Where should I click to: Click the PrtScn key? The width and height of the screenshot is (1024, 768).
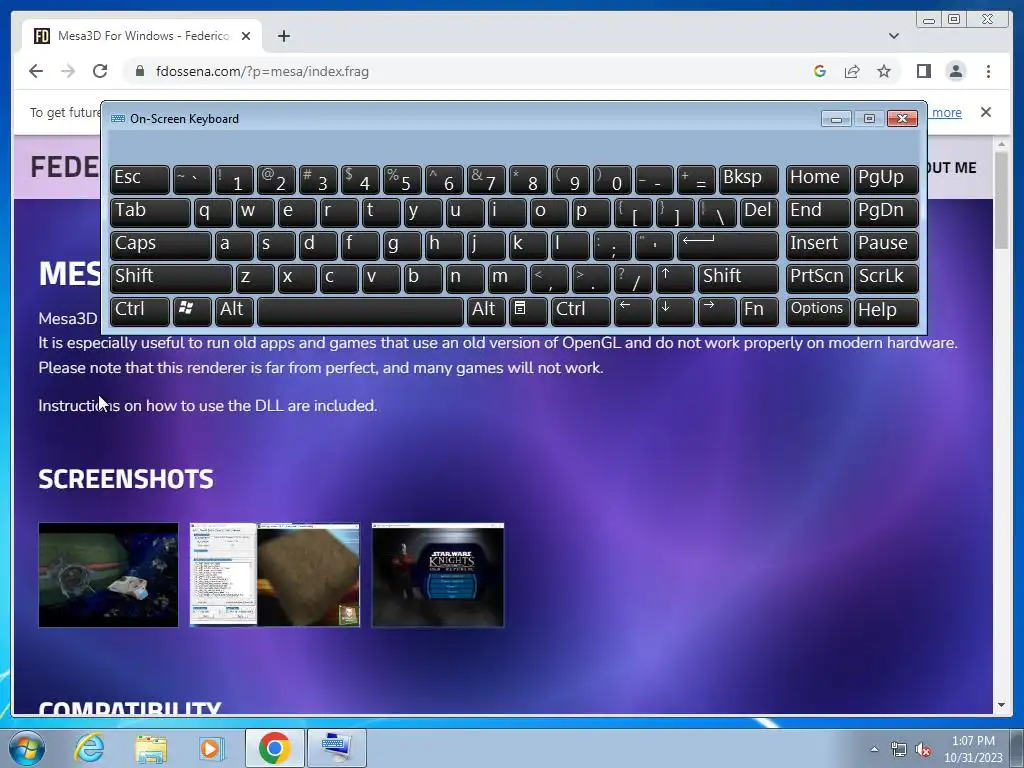818,277
